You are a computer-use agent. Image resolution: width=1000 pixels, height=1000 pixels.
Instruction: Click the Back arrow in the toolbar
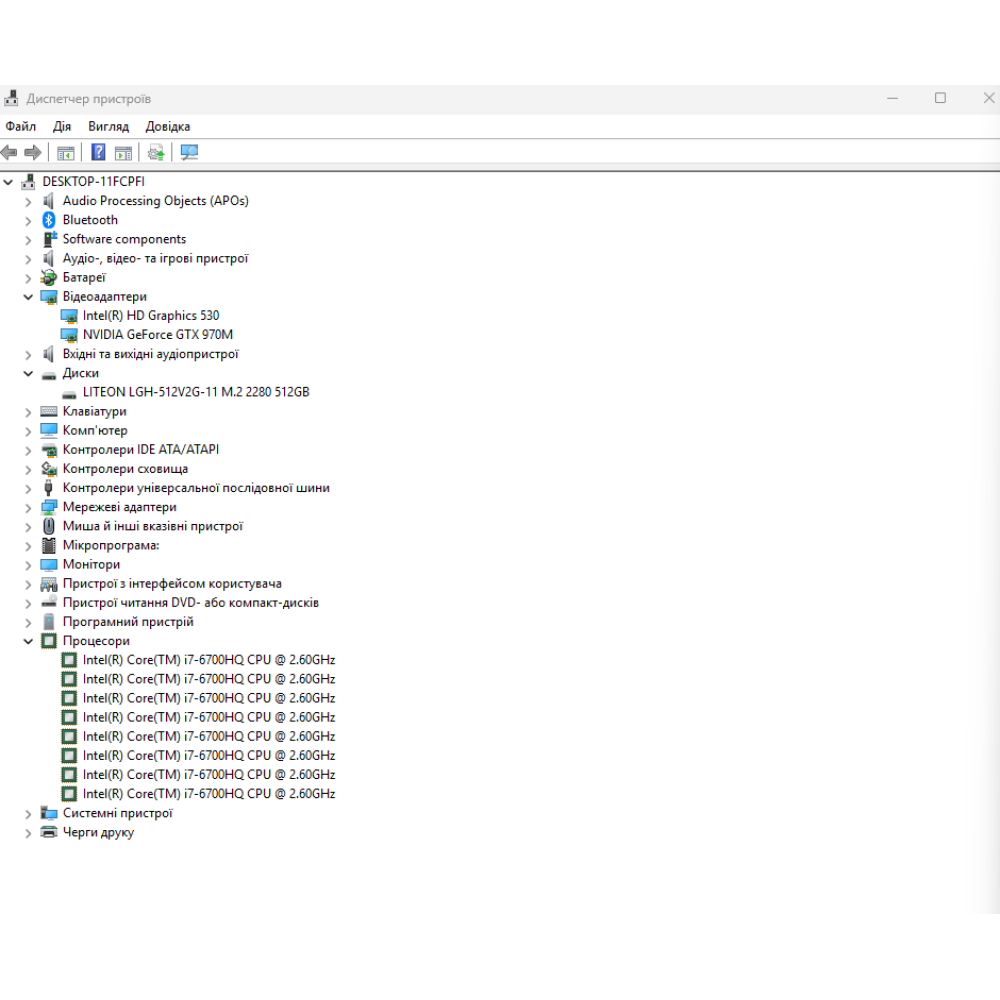pos(10,152)
